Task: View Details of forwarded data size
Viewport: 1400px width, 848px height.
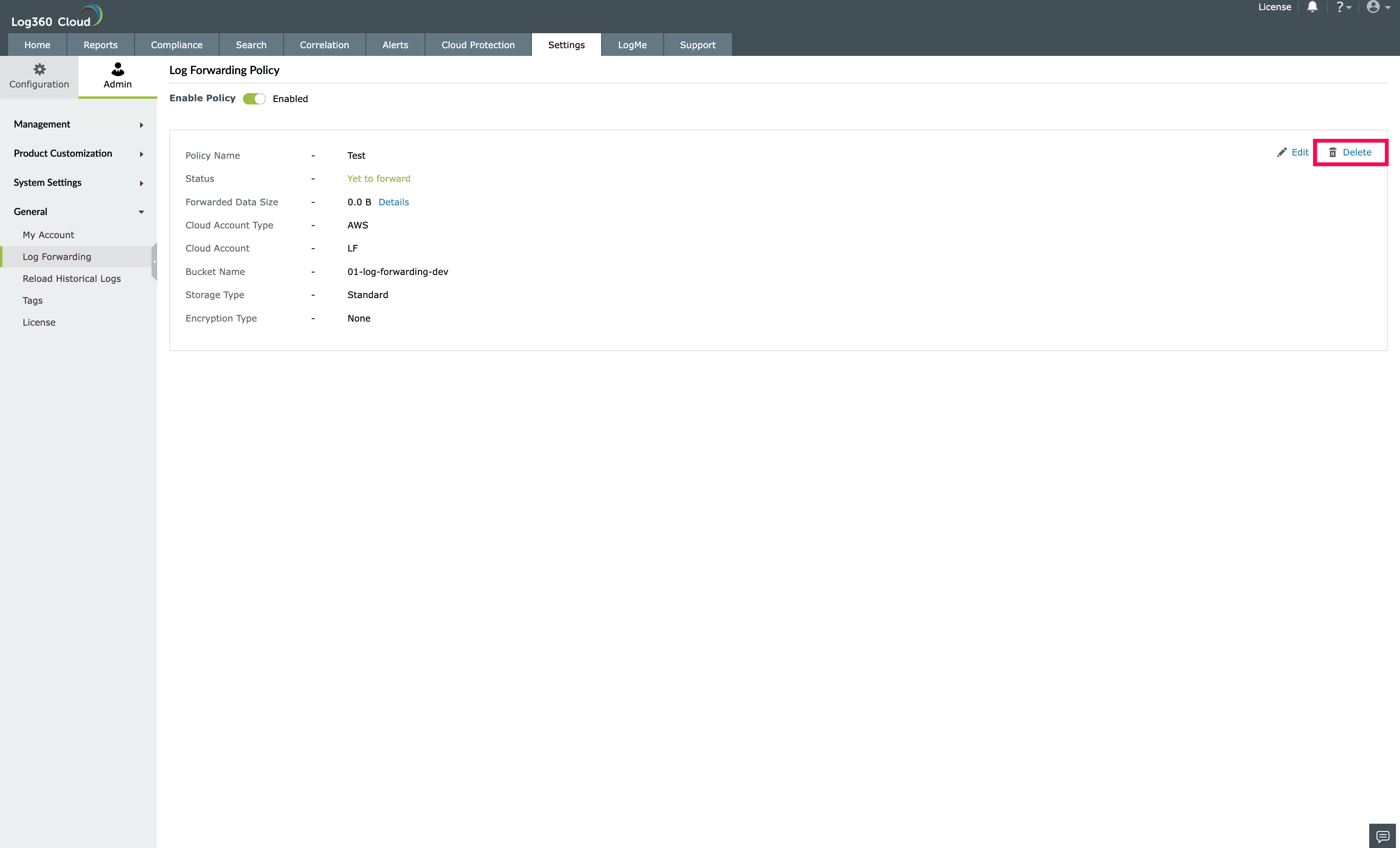Action: [x=393, y=202]
